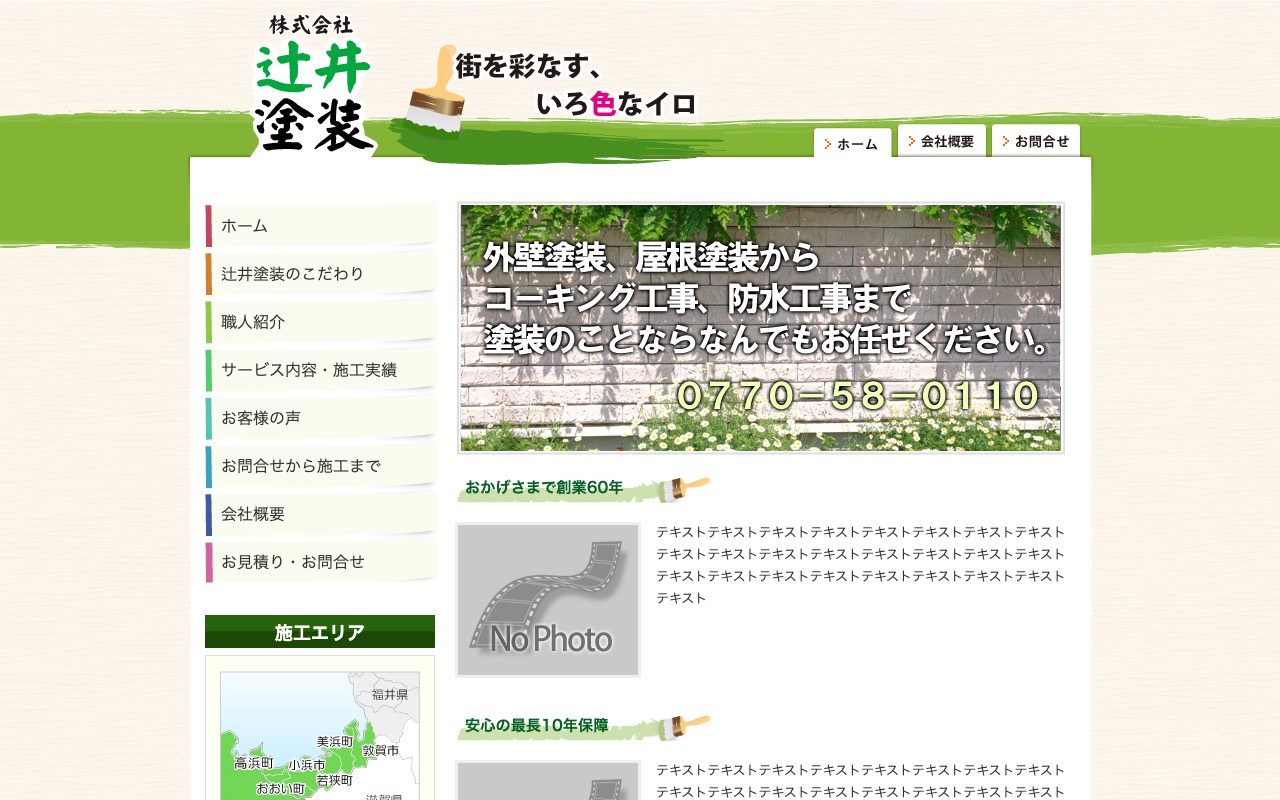Image resolution: width=1280 pixels, height=800 pixels.
Task: Open お問合せから施工まで sidebar item
Action: (x=320, y=466)
